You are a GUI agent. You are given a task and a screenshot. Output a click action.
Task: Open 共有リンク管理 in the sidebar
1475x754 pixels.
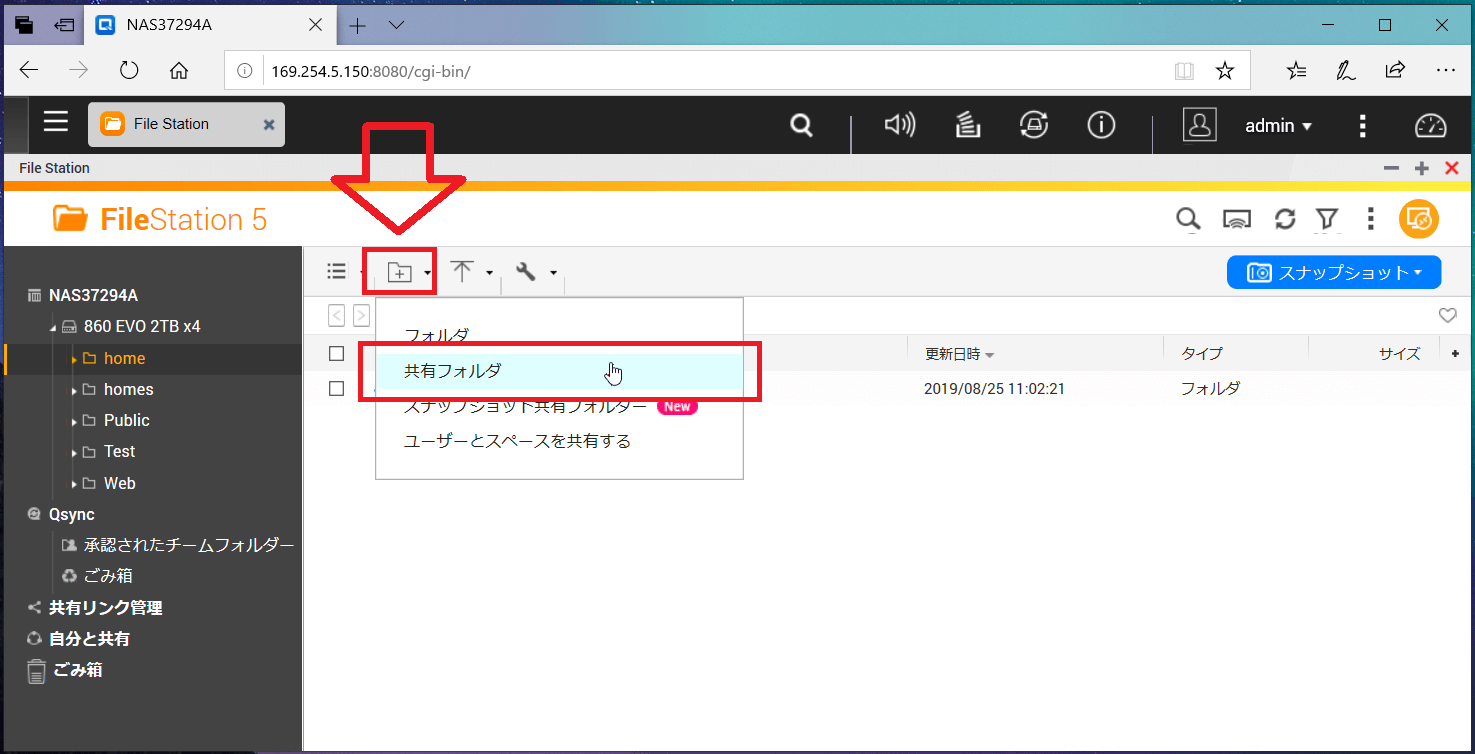click(x=105, y=608)
